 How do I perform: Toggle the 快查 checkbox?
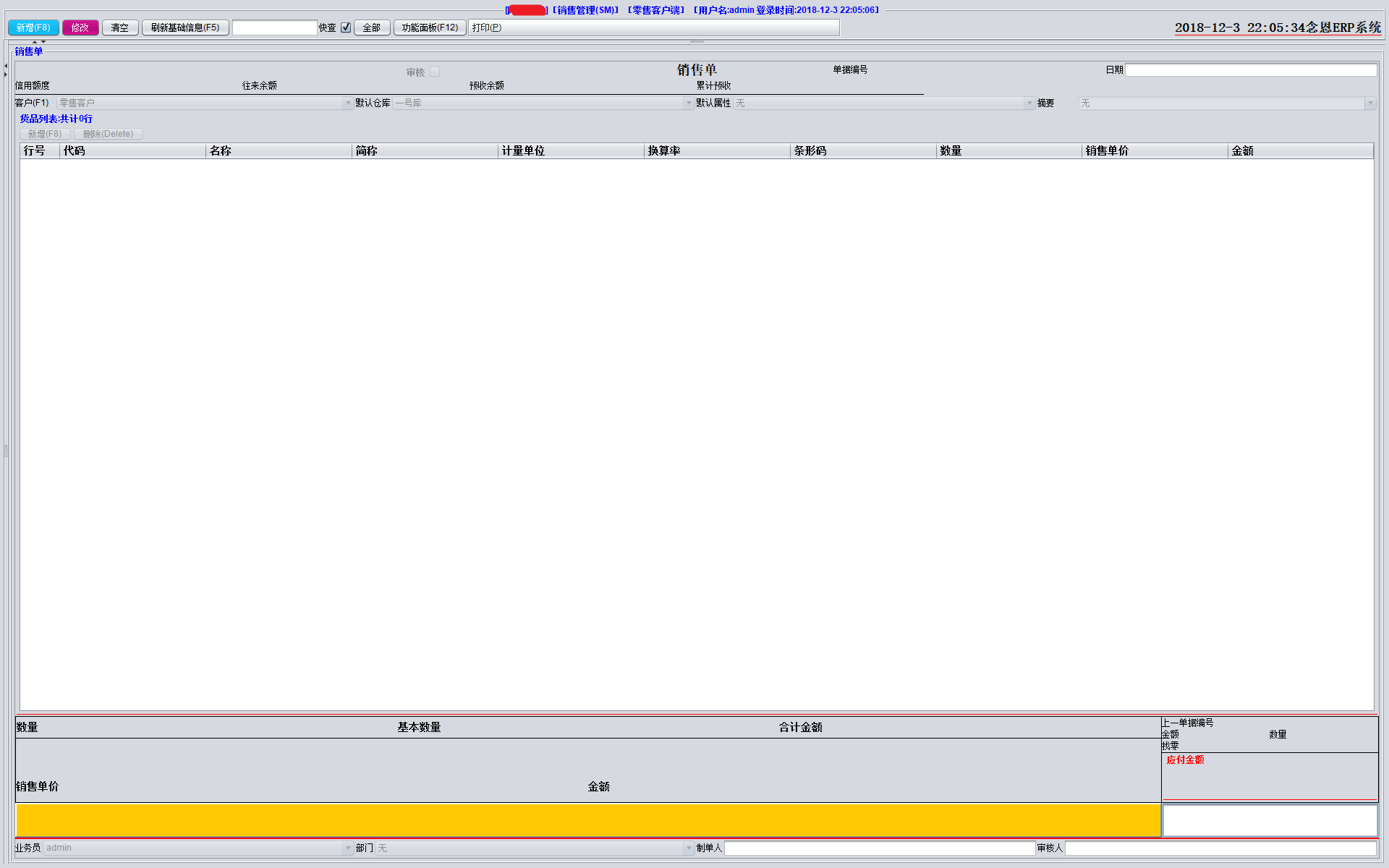[x=346, y=27]
